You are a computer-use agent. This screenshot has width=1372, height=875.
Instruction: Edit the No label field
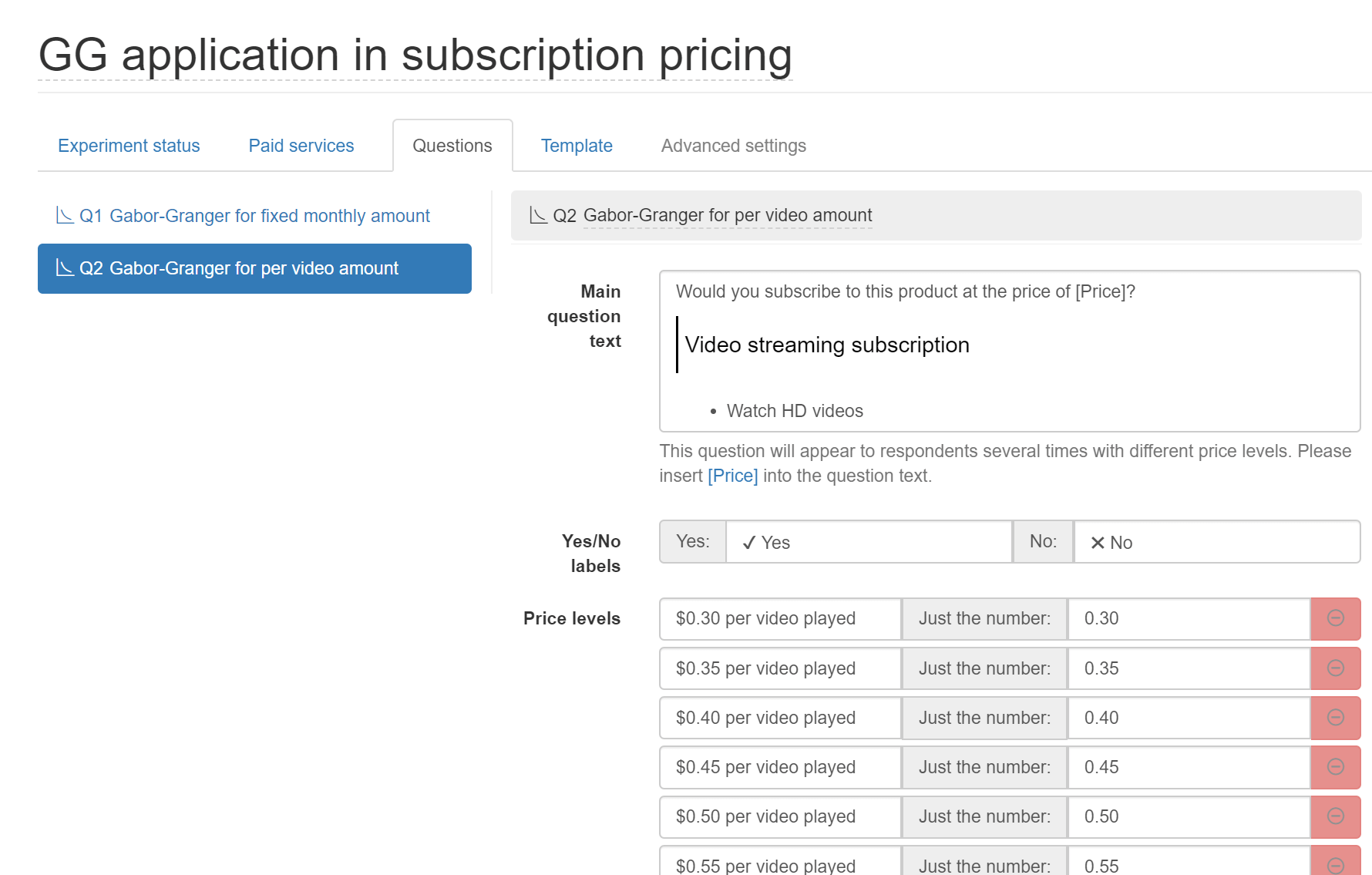1217,542
